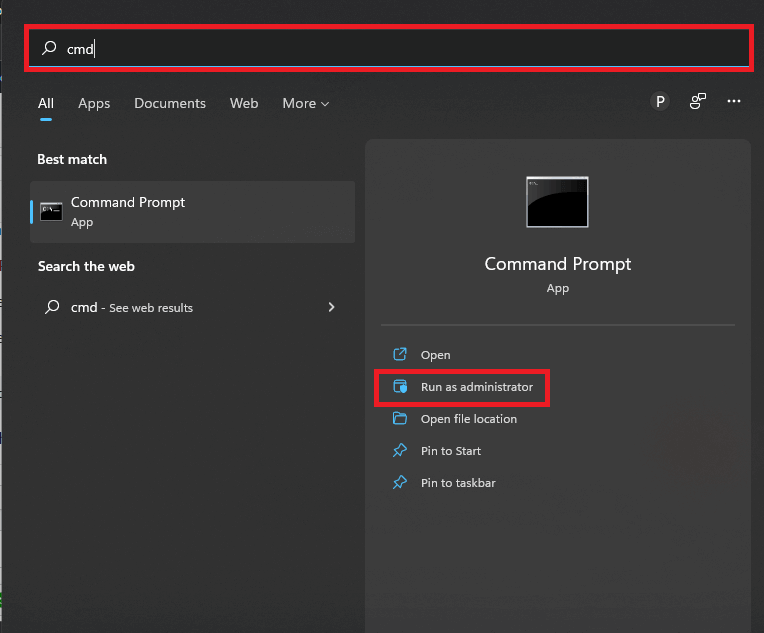
Task: Expand the More filter dropdown
Action: pos(305,103)
